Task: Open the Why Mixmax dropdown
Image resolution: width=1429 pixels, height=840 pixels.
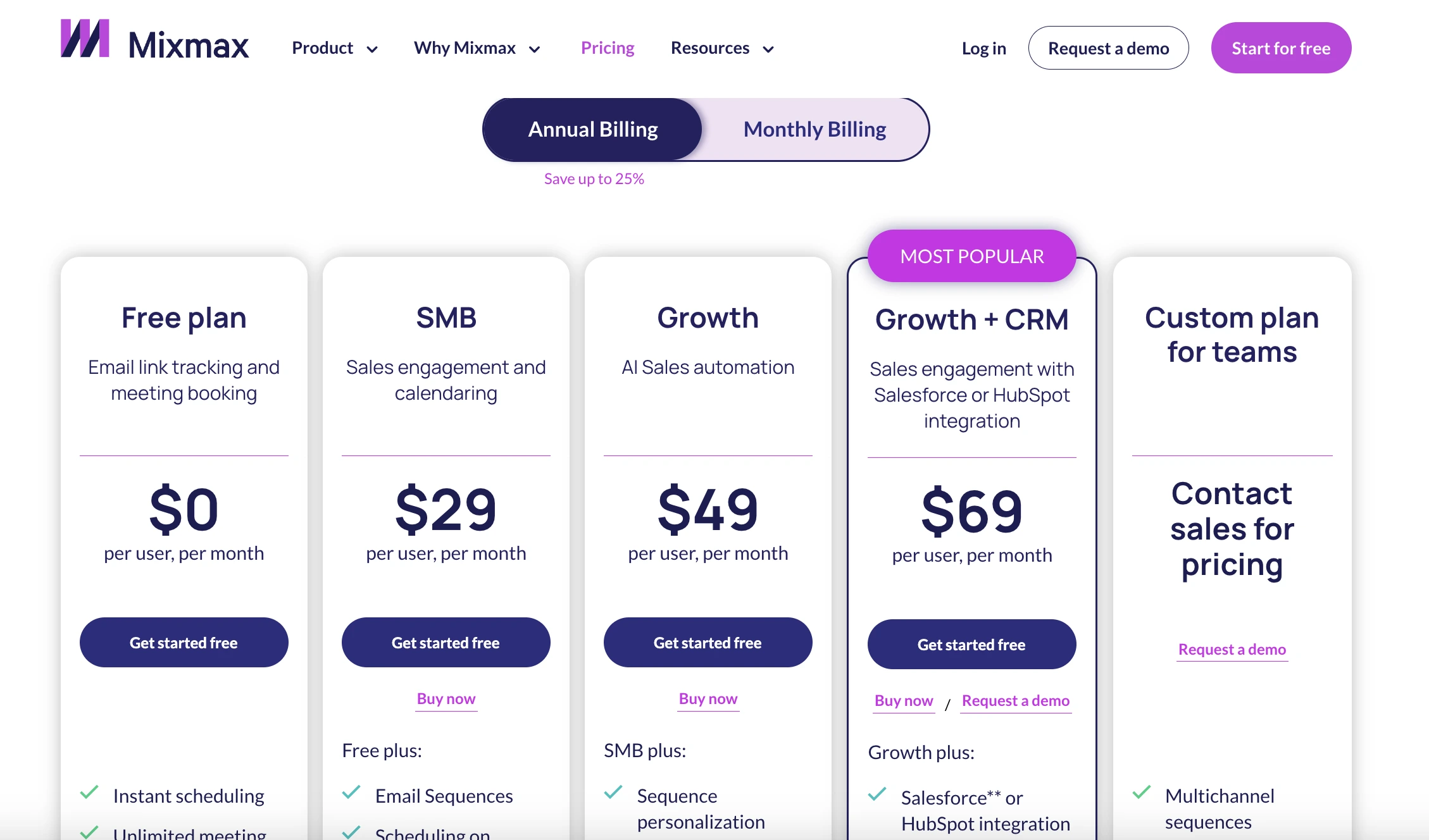Action: (477, 48)
